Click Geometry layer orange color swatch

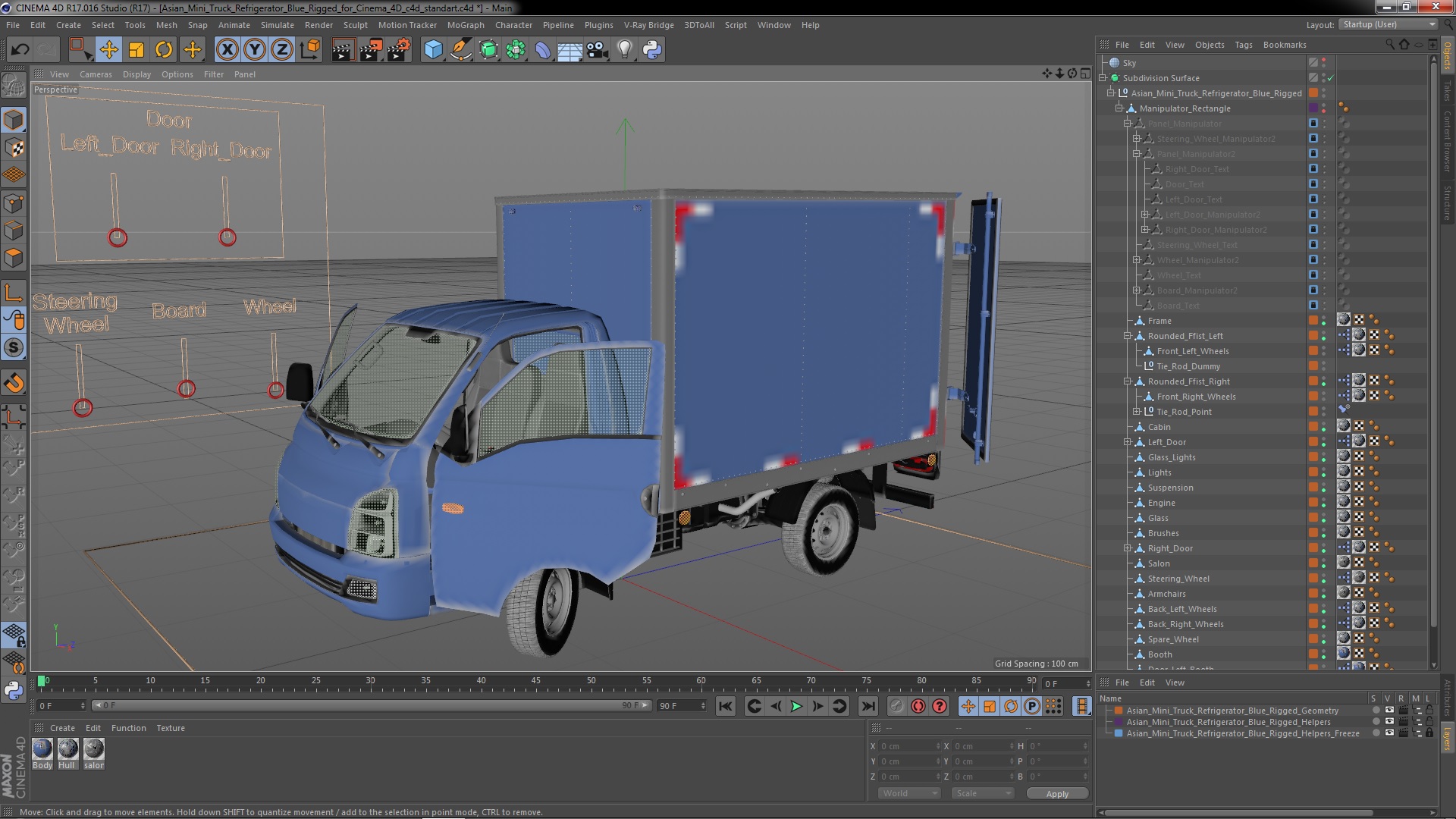1118,711
